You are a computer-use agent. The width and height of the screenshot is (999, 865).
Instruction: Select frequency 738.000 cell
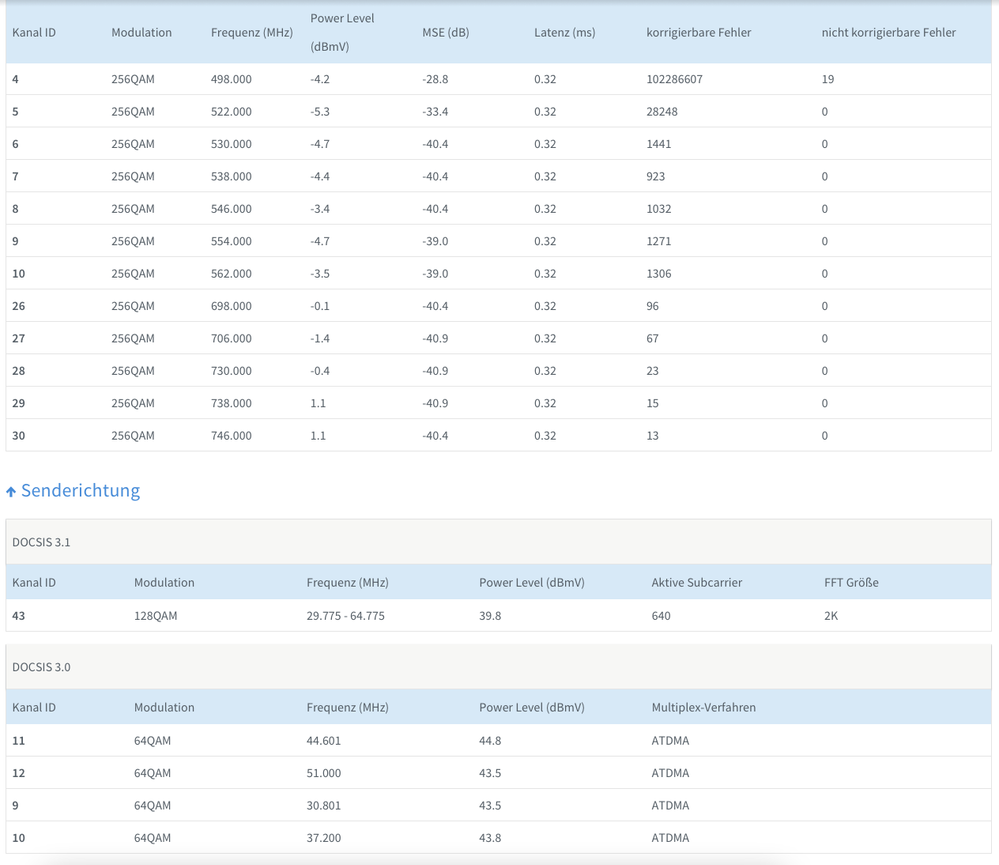231,403
